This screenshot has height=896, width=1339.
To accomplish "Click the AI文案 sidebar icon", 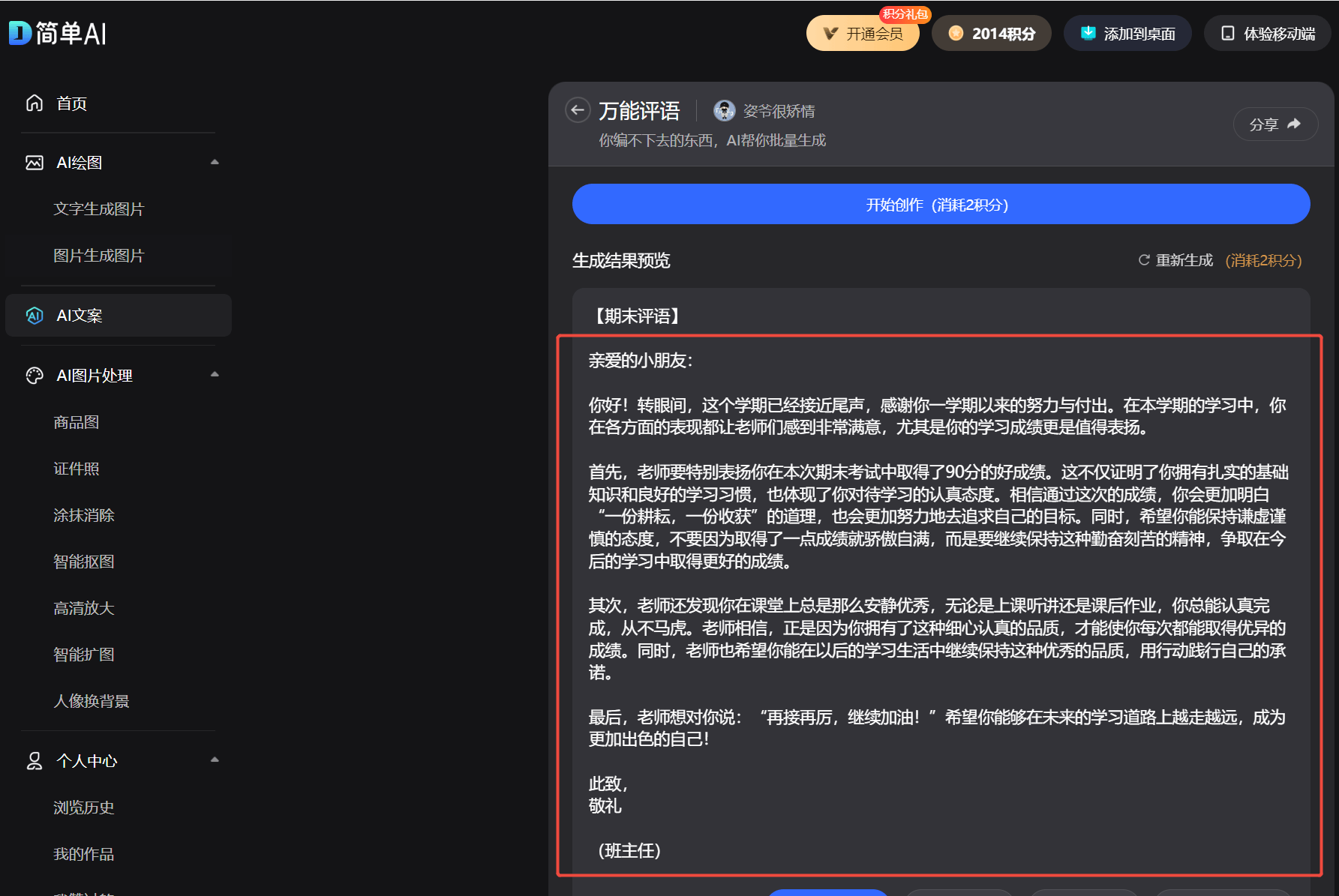I will click(35, 316).
